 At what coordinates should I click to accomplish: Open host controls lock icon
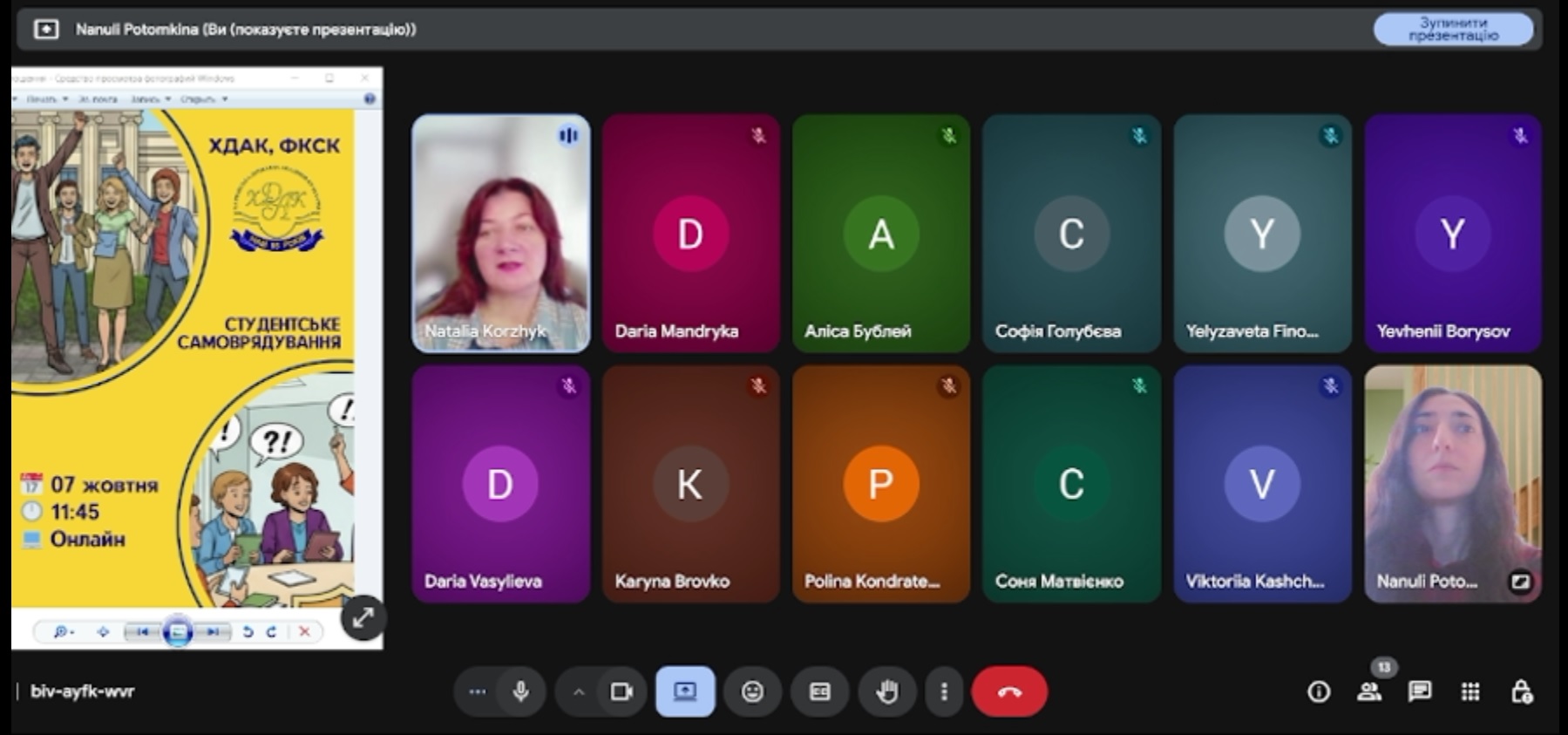tap(1521, 691)
